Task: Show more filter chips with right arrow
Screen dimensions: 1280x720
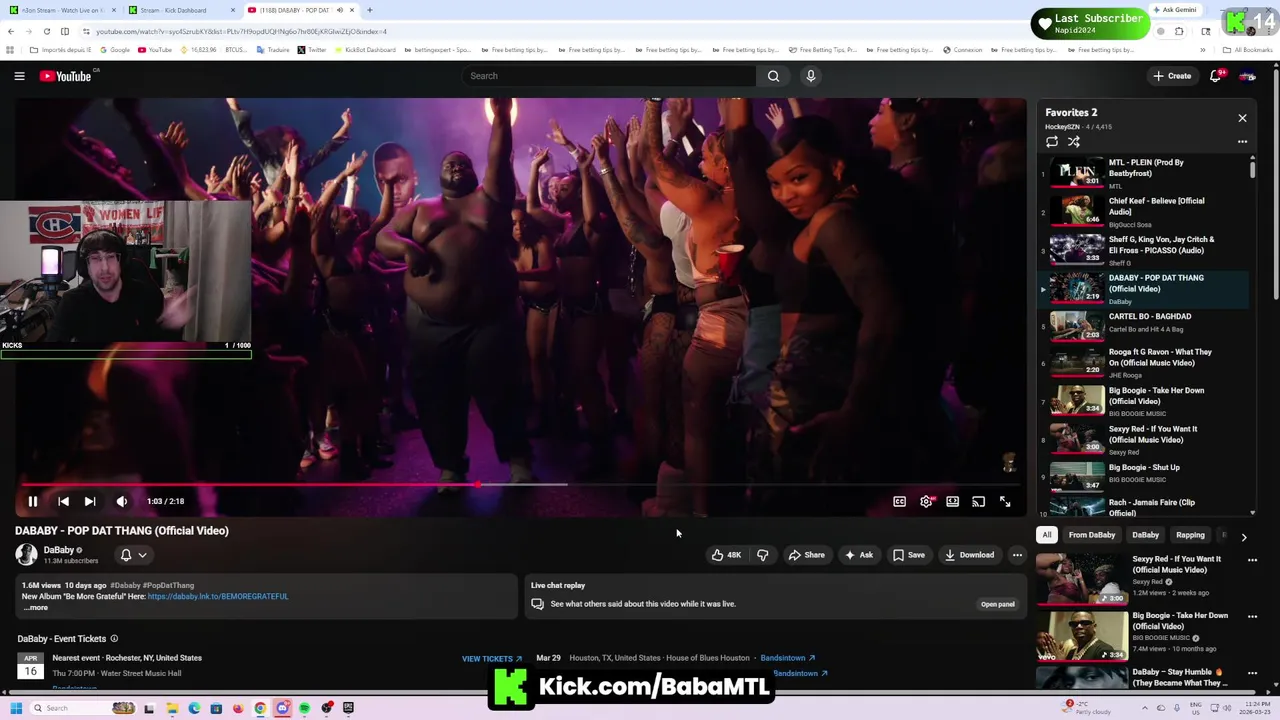Action: pyautogui.click(x=1244, y=537)
